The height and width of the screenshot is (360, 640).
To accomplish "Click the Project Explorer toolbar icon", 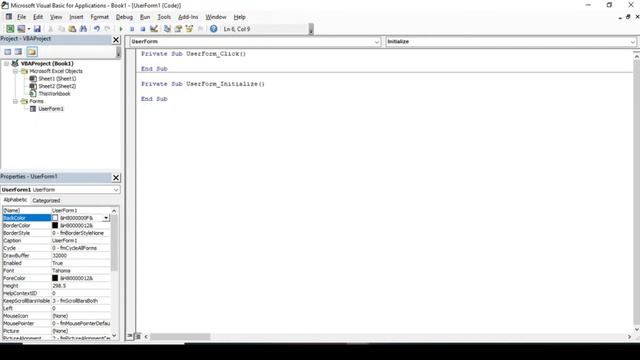I will tap(167, 29).
